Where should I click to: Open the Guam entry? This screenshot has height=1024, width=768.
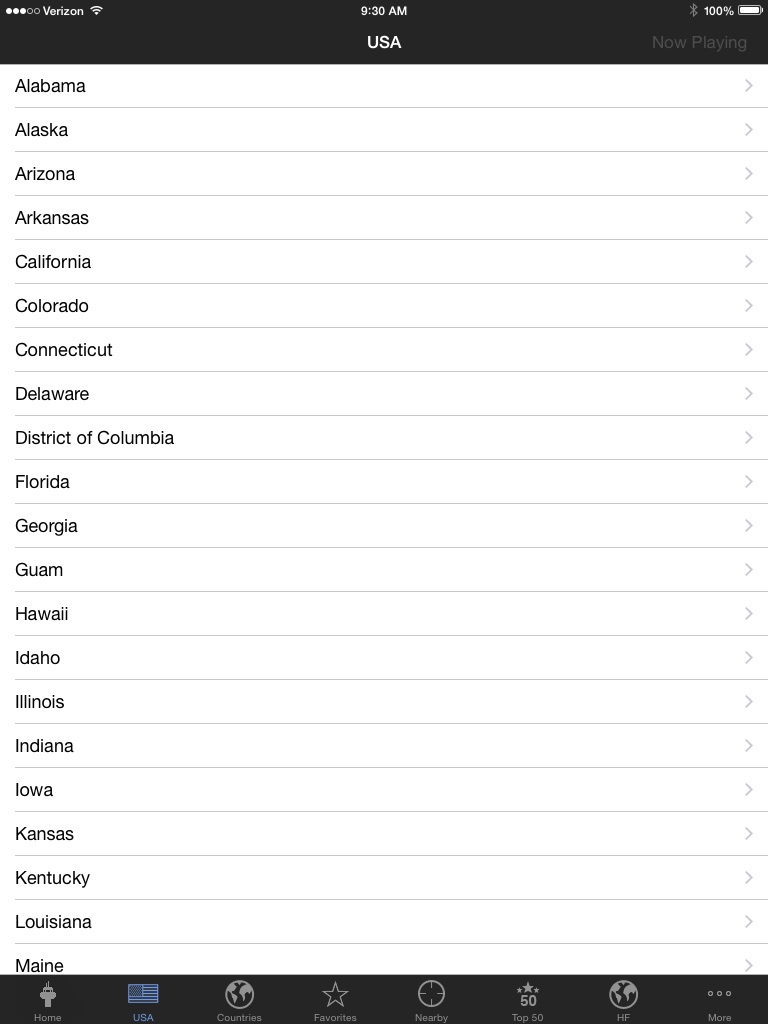click(x=384, y=570)
